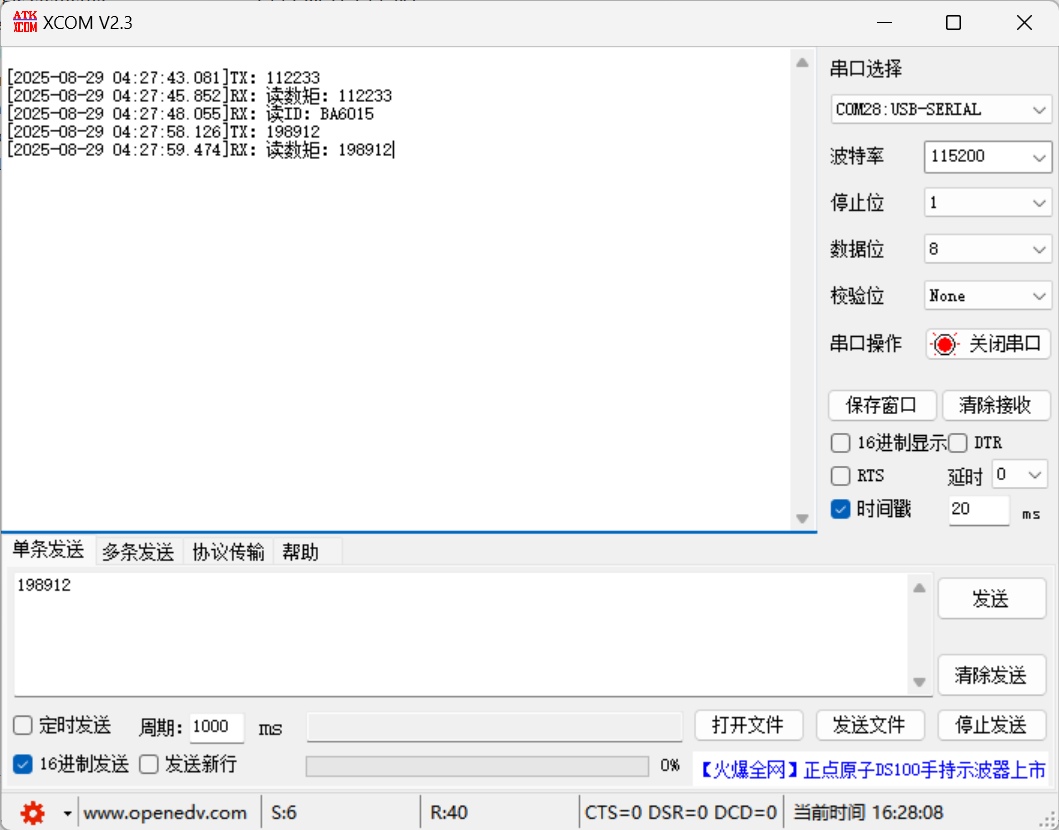Viewport: 1059px width, 830px height.
Task: Click the 清除发送 button
Action: click(x=991, y=675)
